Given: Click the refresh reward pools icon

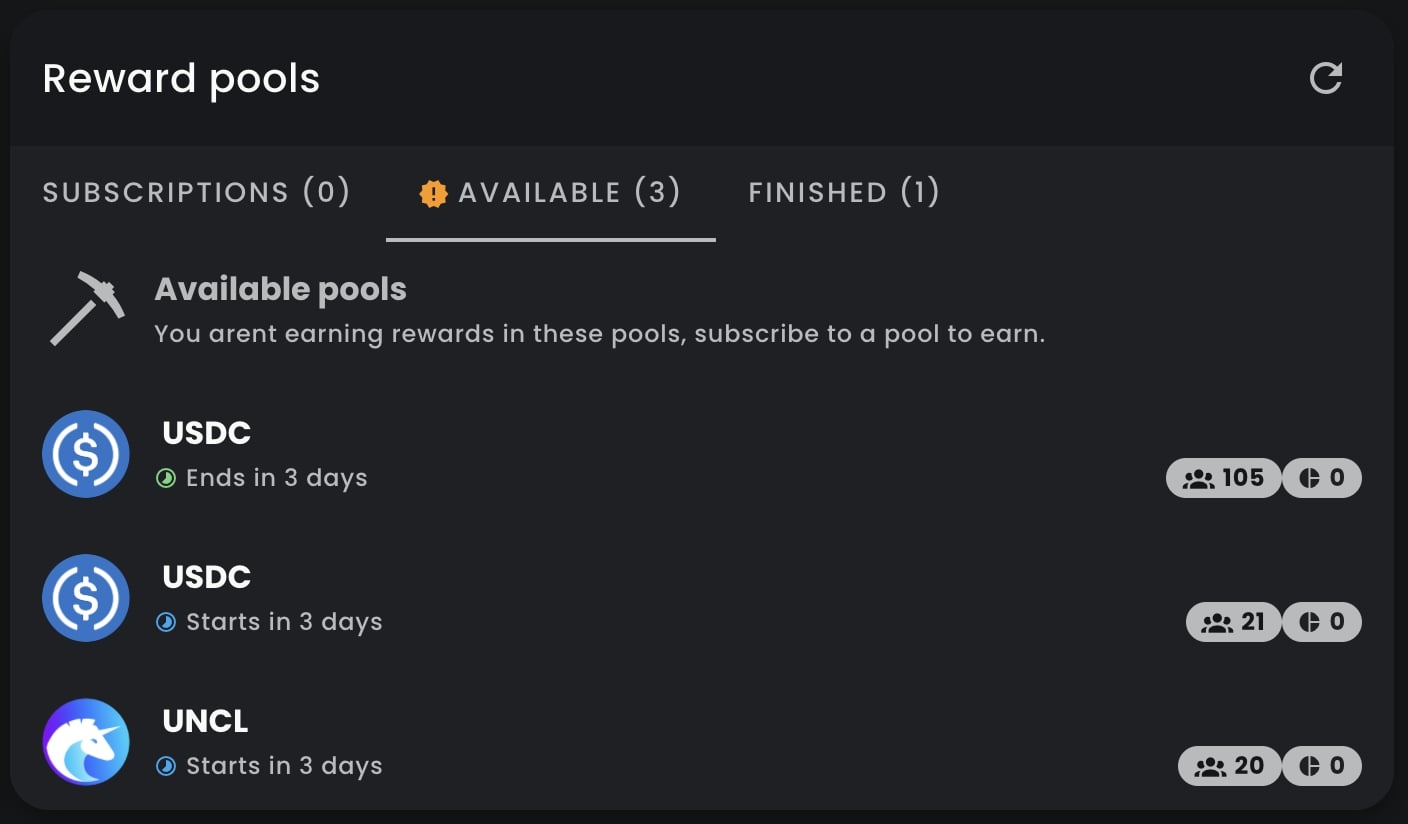Looking at the screenshot, I should (x=1325, y=78).
